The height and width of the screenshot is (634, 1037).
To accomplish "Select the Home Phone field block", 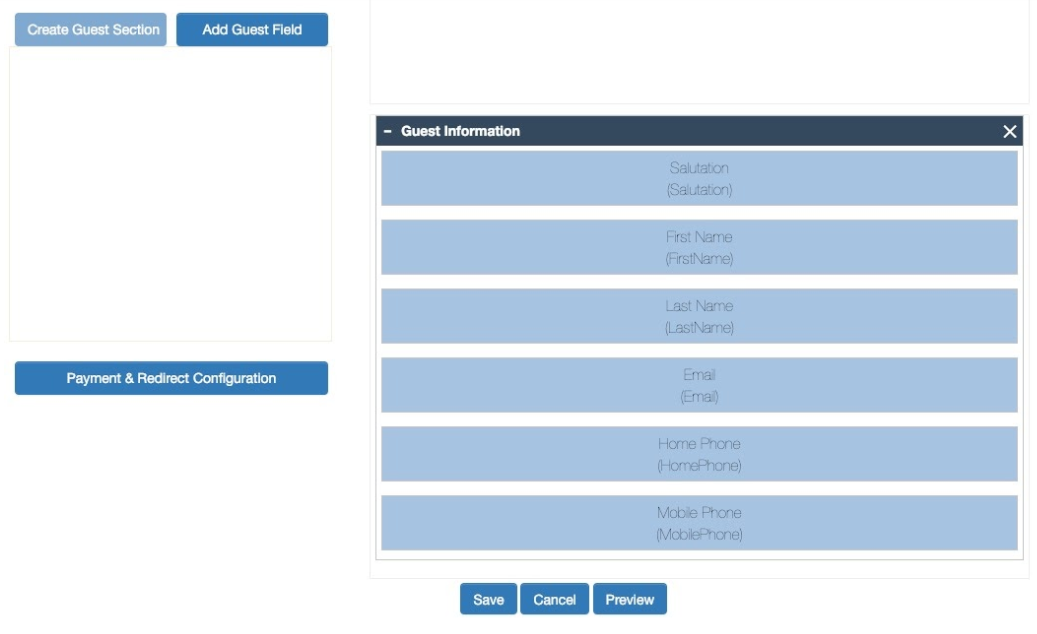I will pyautogui.click(x=699, y=454).
